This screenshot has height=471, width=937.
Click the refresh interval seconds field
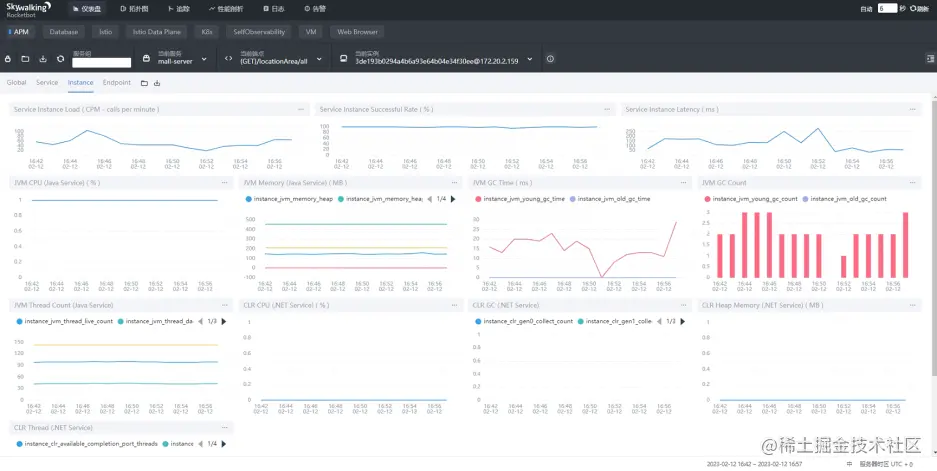[887, 8]
